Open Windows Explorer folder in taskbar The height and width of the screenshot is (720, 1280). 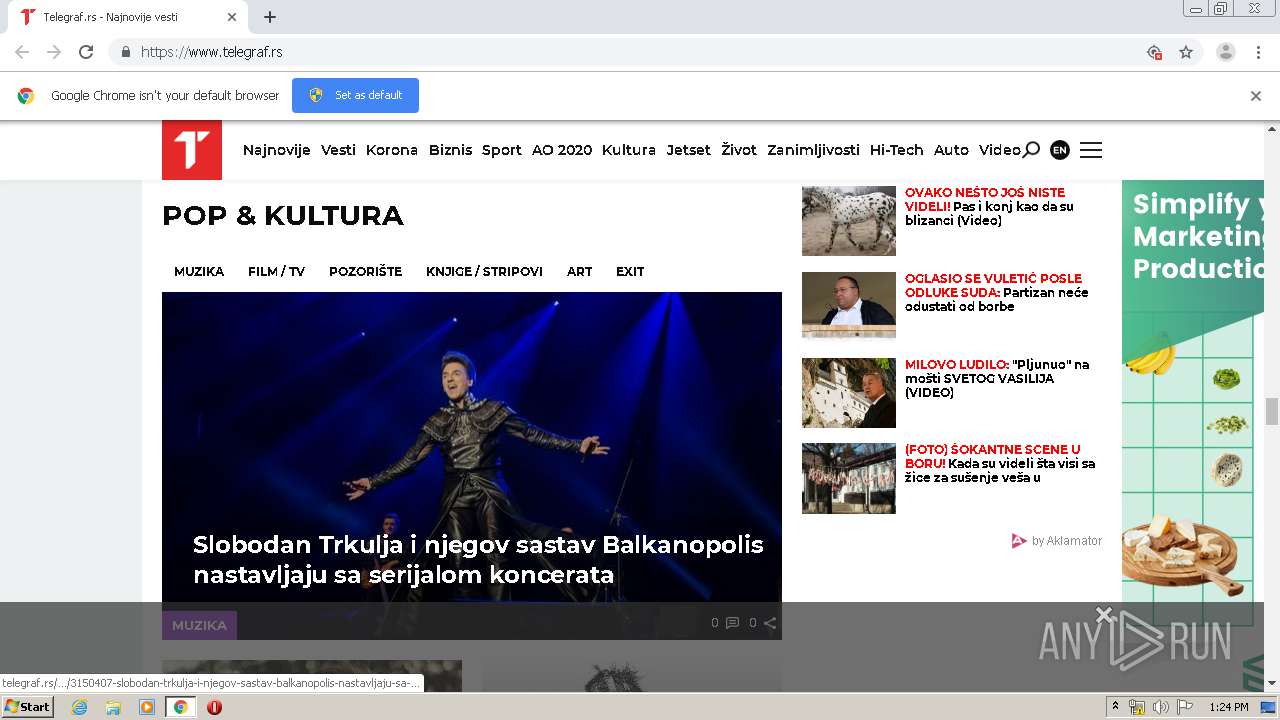[113, 707]
